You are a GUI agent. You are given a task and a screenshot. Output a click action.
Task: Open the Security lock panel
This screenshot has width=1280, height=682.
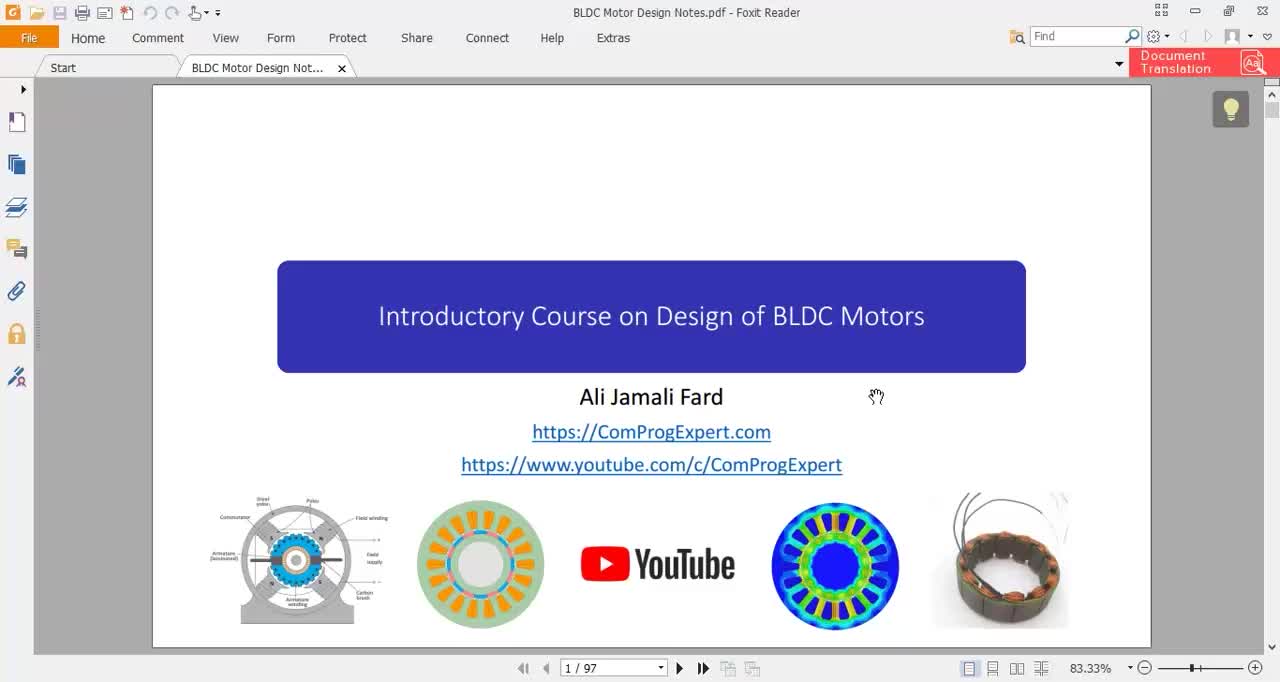point(17,334)
